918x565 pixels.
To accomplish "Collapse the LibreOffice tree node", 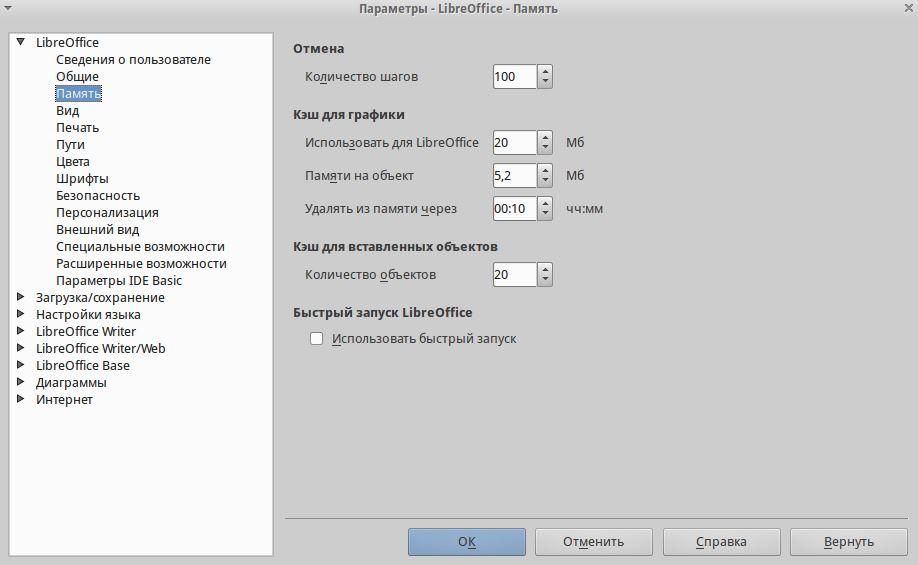I will coord(20,42).
